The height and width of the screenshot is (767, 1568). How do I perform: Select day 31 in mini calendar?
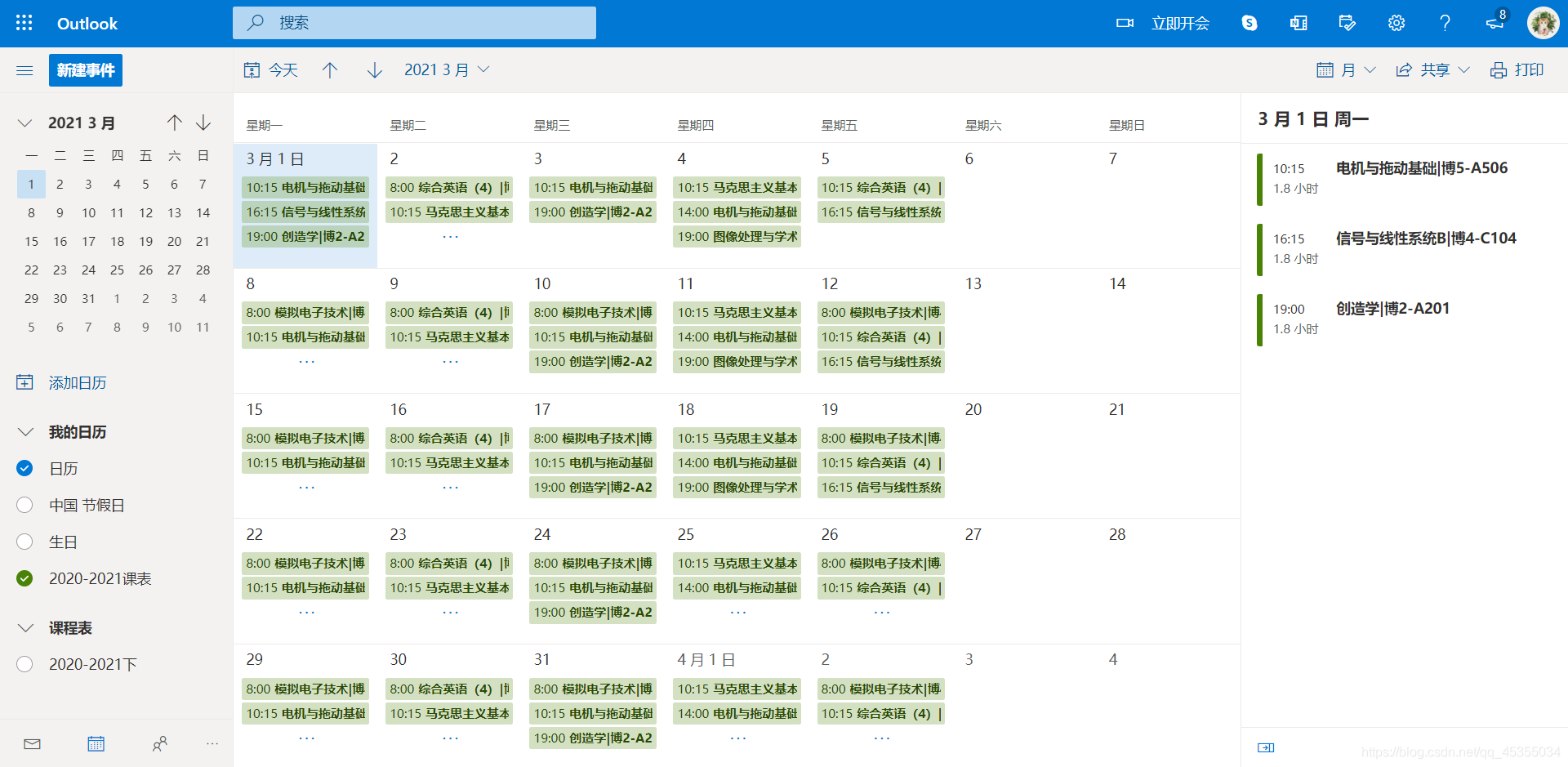point(88,298)
